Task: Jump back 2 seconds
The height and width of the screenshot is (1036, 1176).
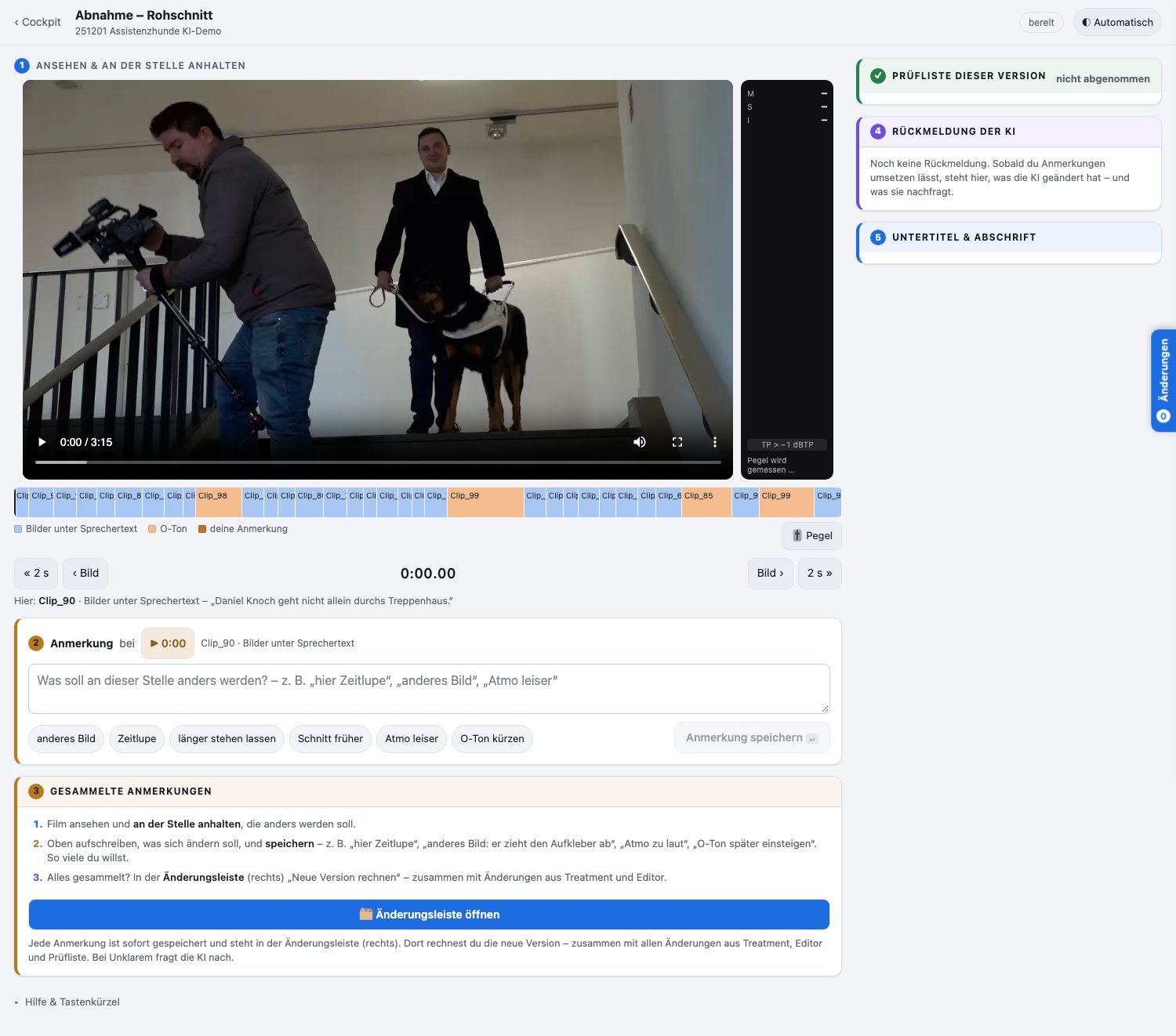Action: click(36, 573)
